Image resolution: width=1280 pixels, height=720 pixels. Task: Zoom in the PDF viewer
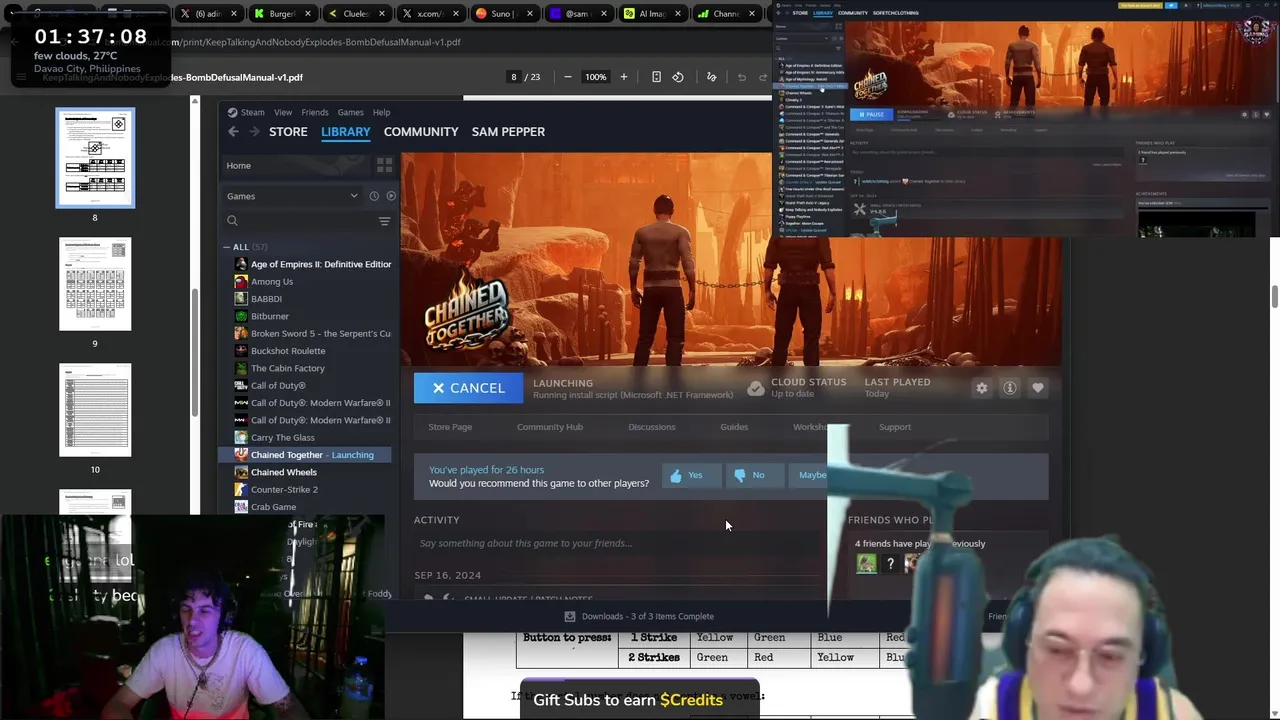(x=623, y=77)
